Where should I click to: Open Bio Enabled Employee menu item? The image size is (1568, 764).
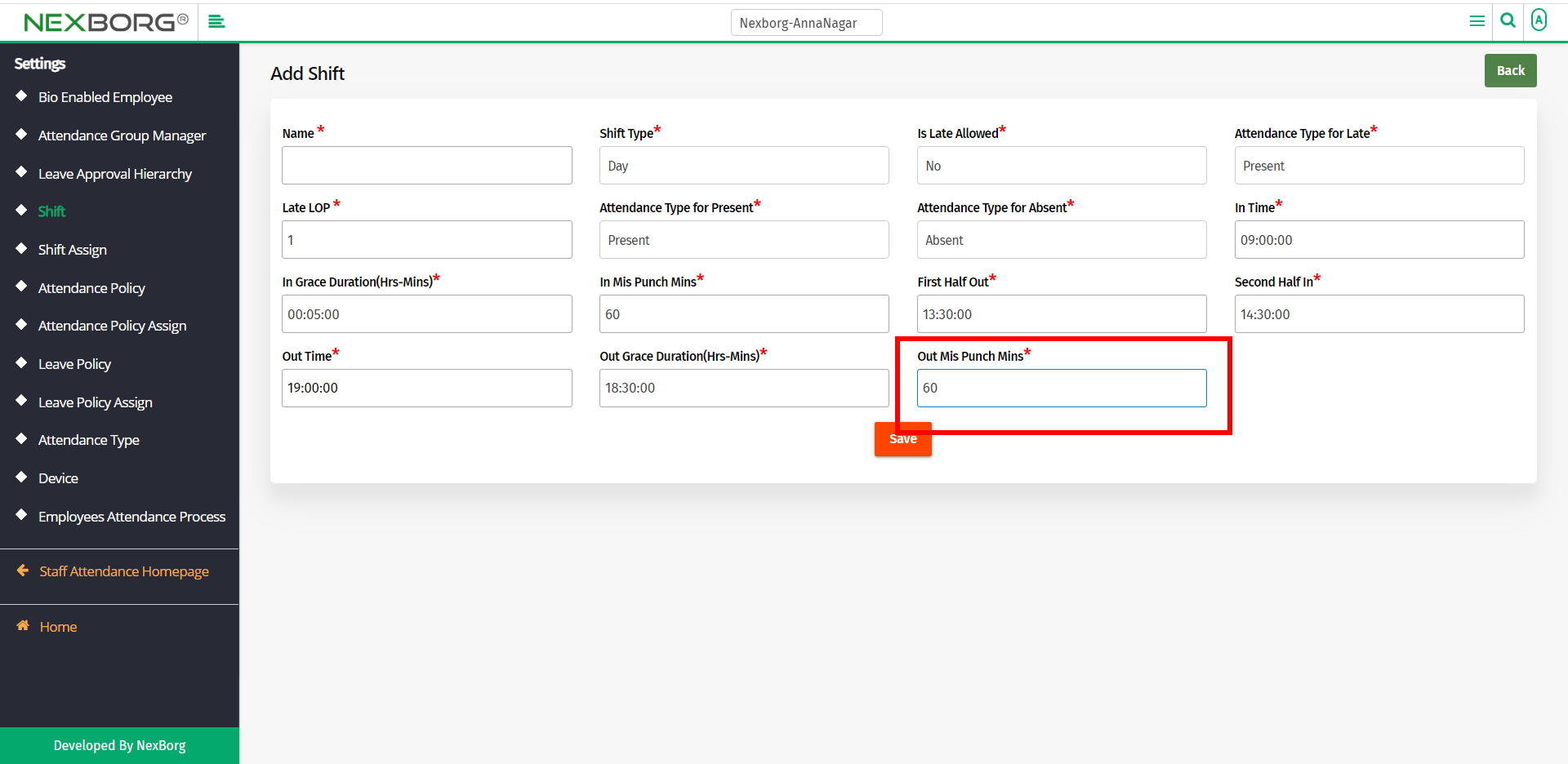click(x=105, y=97)
